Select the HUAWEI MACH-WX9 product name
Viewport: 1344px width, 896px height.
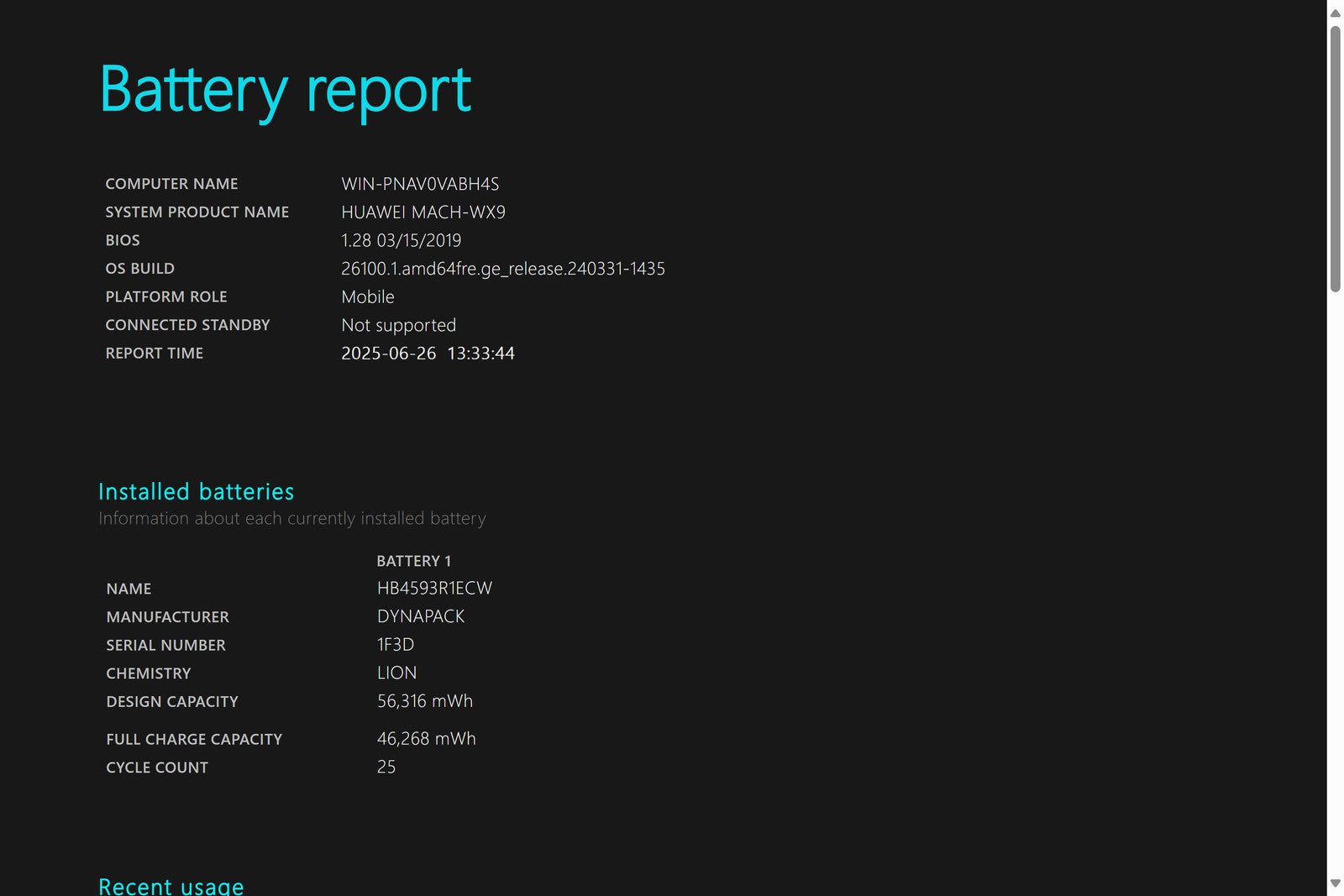pos(423,212)
